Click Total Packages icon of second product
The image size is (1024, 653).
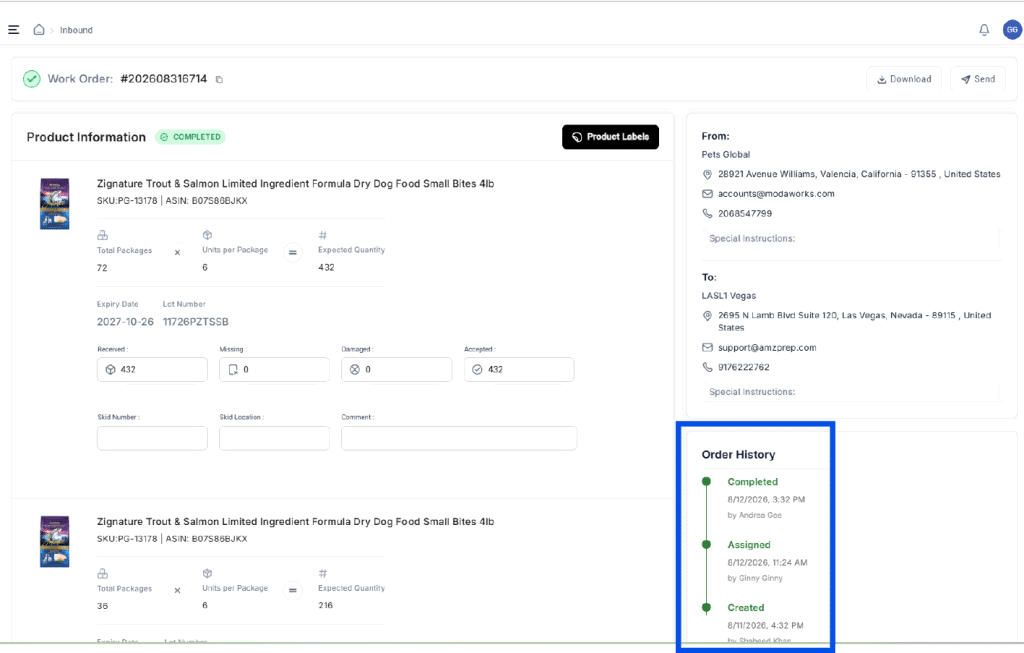coord(103,573)
